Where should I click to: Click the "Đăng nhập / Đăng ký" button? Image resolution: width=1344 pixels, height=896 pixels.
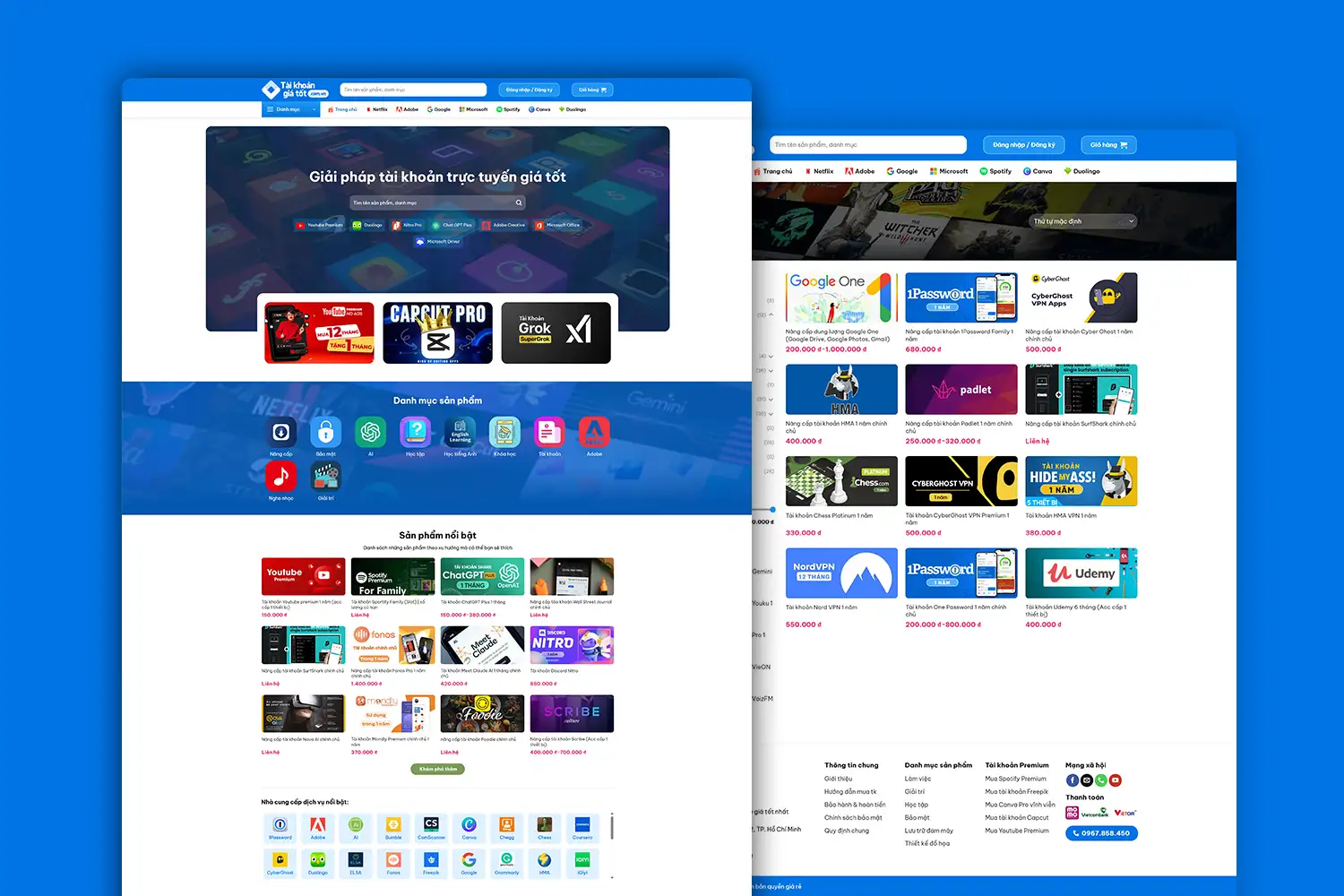pos(529,90)
